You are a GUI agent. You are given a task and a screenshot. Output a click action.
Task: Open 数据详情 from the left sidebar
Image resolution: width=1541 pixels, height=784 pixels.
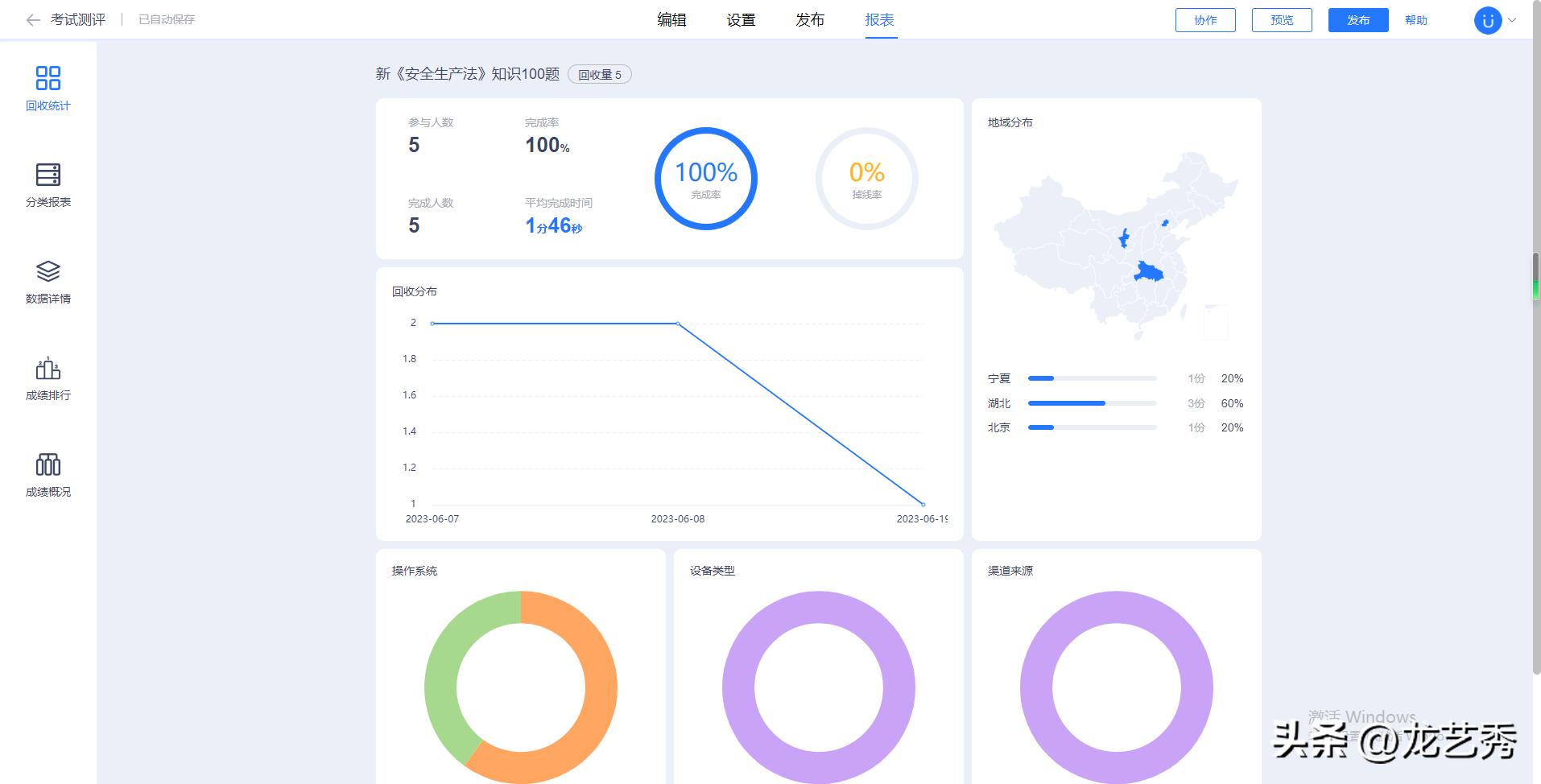coord(48,282)
